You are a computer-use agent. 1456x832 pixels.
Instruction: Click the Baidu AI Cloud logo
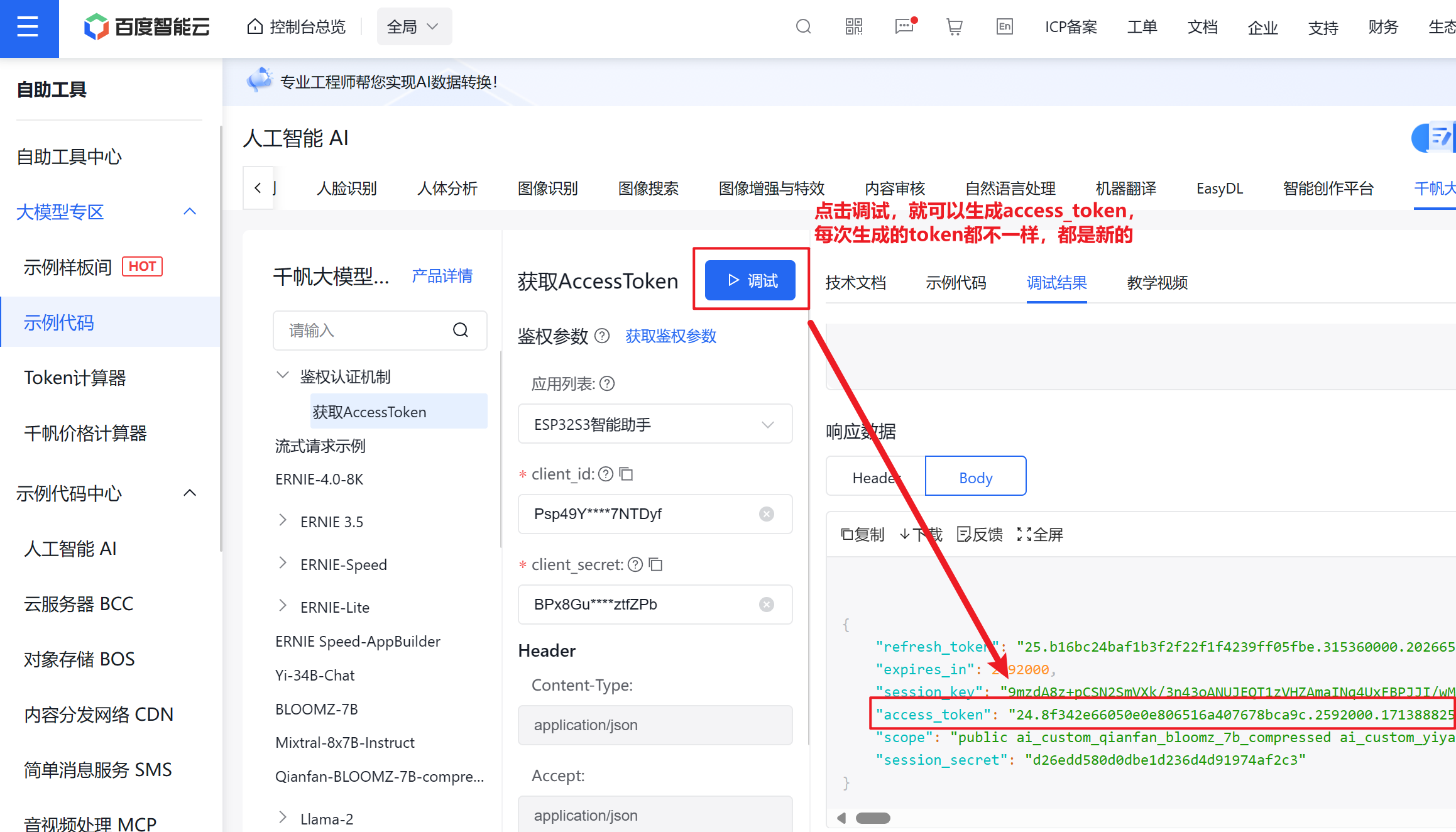146,27
